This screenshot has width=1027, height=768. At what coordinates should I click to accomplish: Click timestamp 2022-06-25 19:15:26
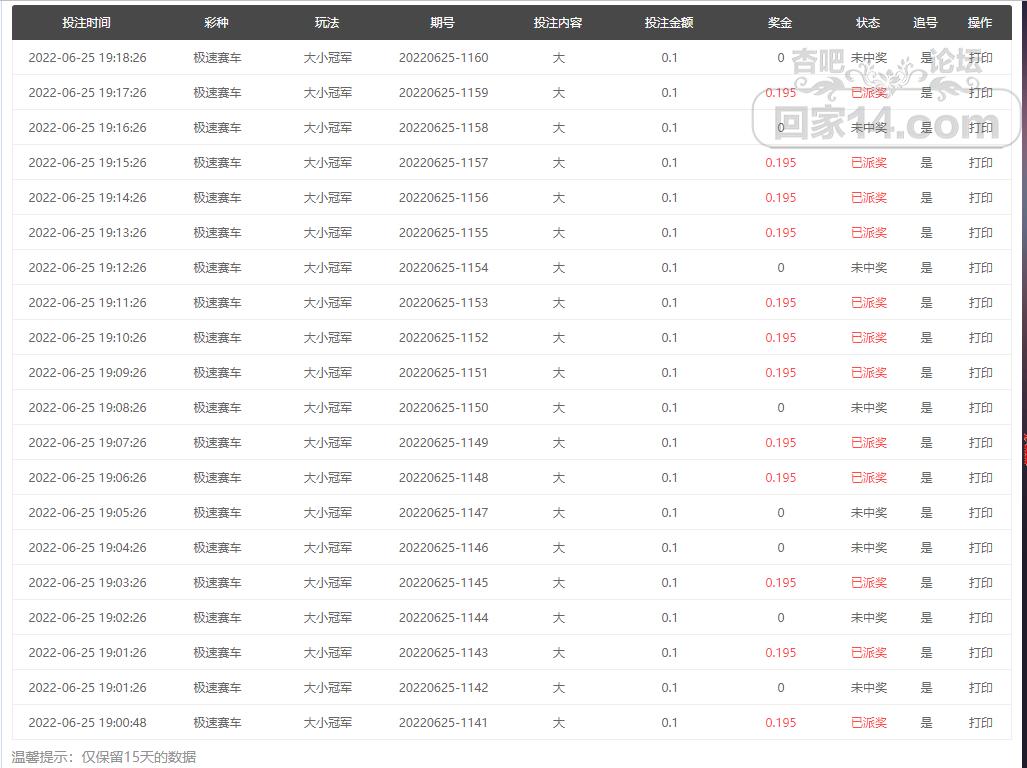pyautogui.click(x=87, y=162)
